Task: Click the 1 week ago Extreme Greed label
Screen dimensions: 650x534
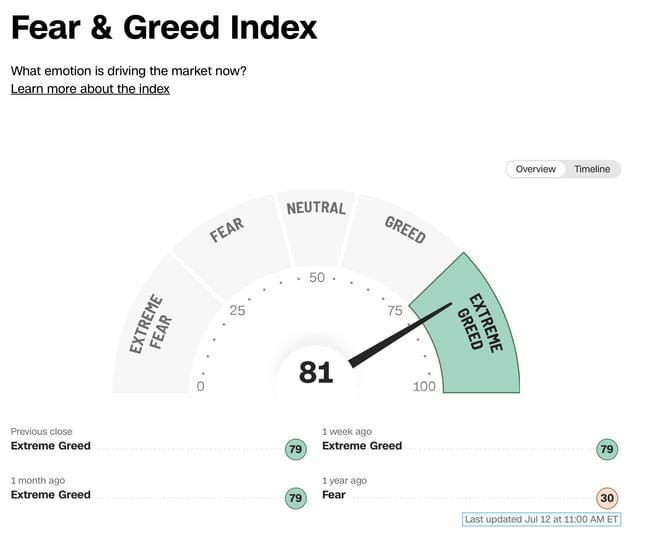Action: coord(362,446)
